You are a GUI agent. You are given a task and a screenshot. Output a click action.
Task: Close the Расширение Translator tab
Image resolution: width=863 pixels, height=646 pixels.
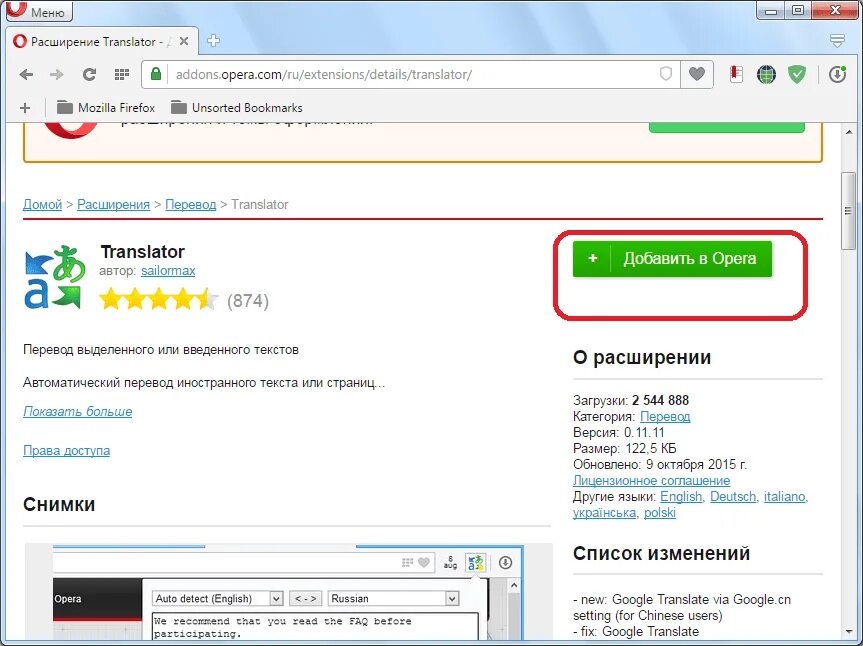184,41
